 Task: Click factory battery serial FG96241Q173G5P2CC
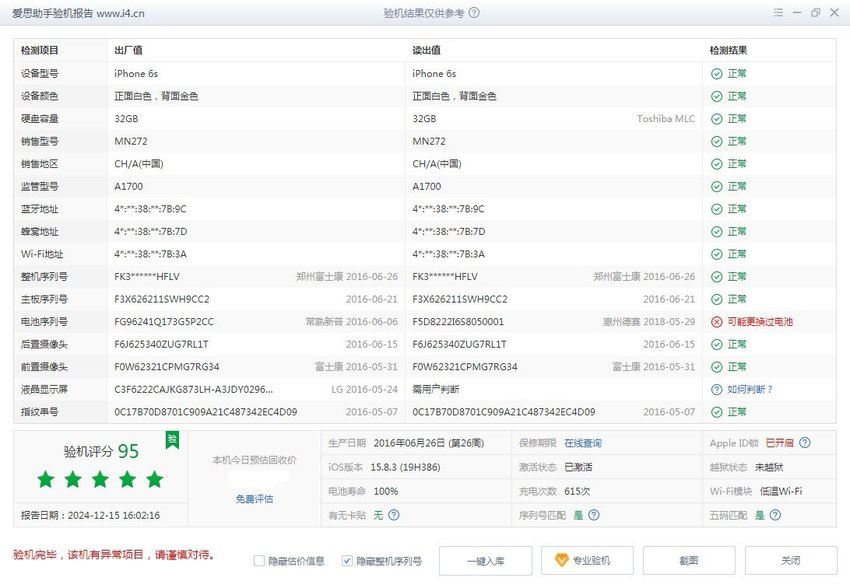tap(164, 322)
